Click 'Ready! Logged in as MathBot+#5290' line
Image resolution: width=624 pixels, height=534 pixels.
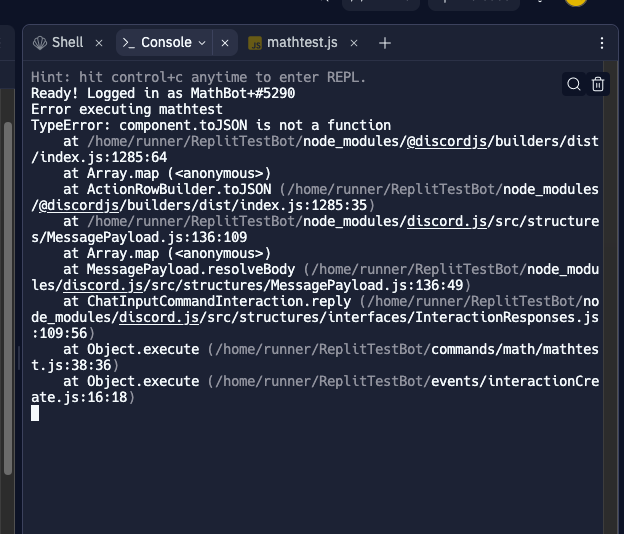[163, 94]
